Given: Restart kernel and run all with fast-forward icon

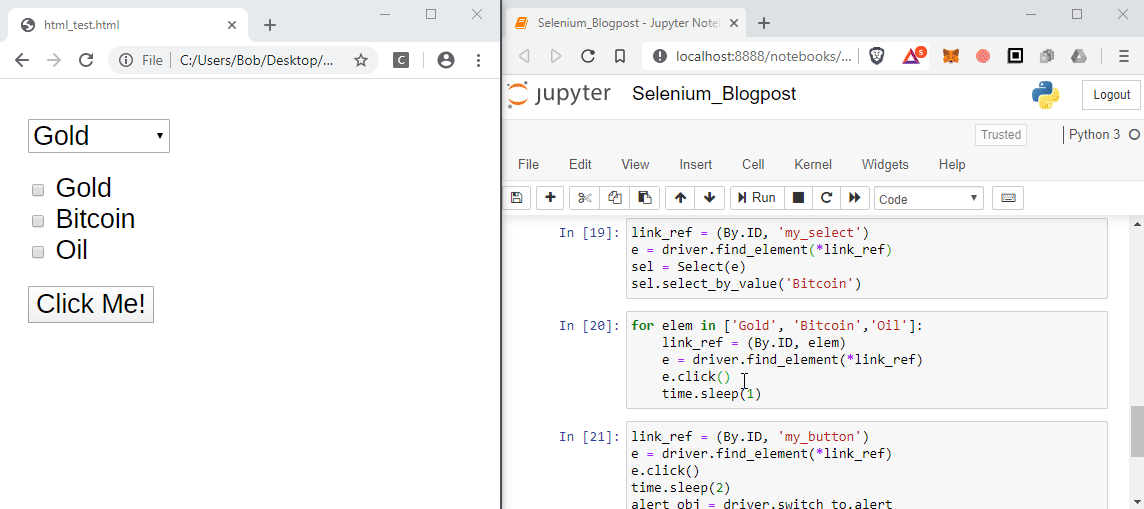Looking at the screenshot, I should [x=854, y=198].
